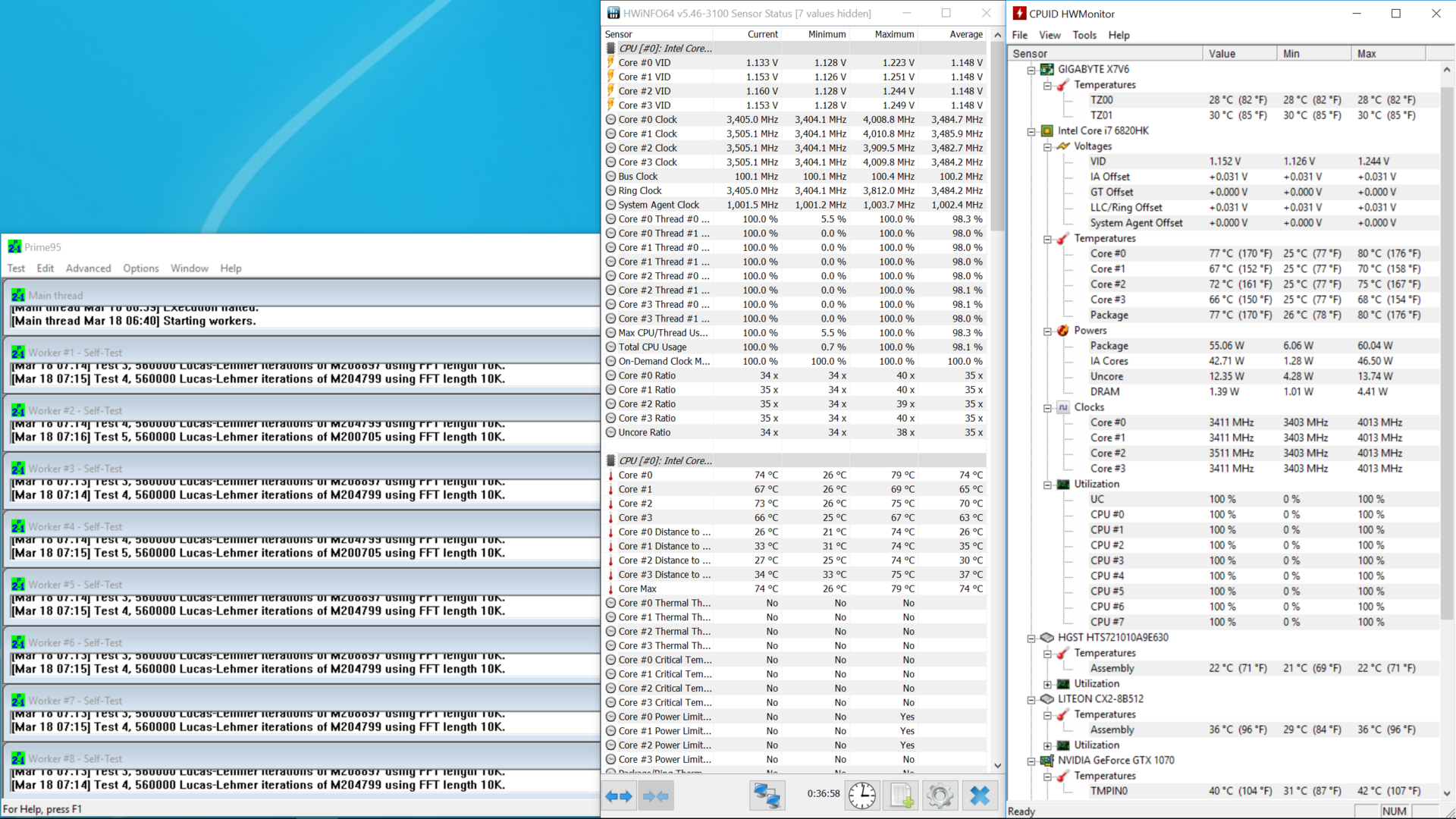The image size is (1456, 819).
Task: Click Worker #1 Self-Test window icon
Action: click(18, 353)
